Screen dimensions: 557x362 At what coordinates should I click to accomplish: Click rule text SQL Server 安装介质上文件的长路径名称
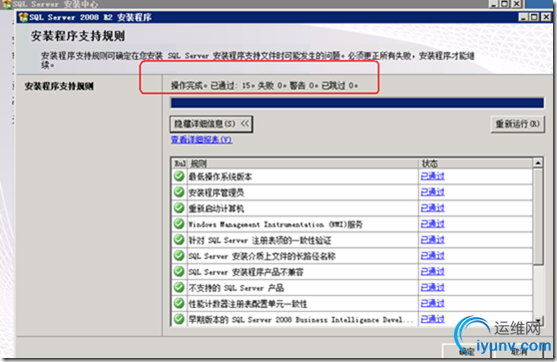click(x=262, y=256)
